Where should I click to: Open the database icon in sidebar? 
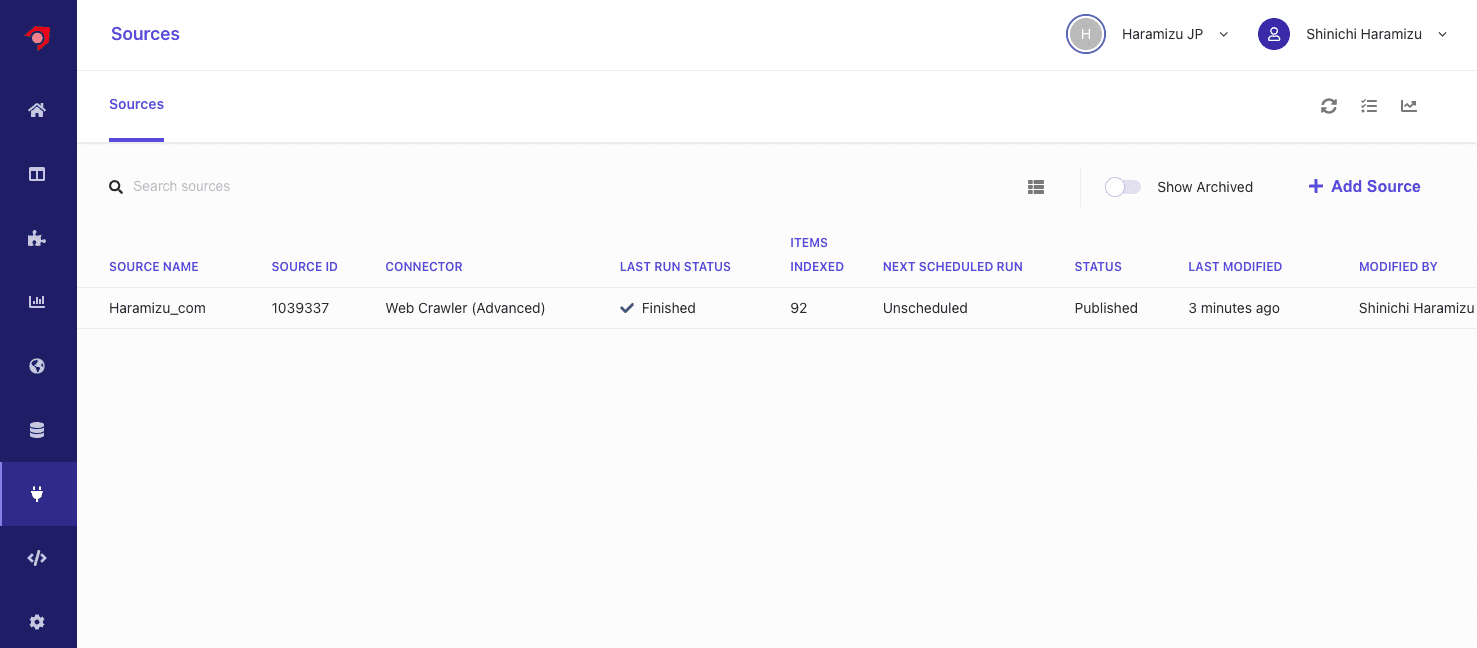pos(37,430)
